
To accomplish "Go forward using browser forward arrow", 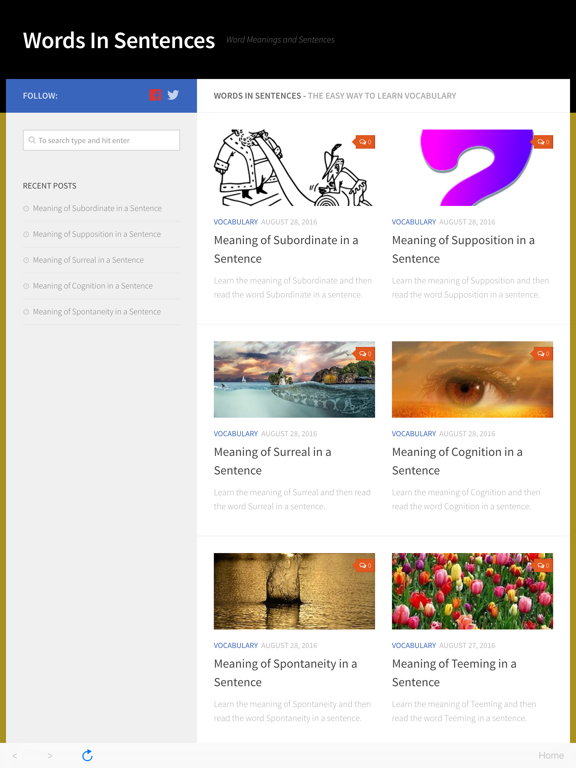I will point(50,756).
